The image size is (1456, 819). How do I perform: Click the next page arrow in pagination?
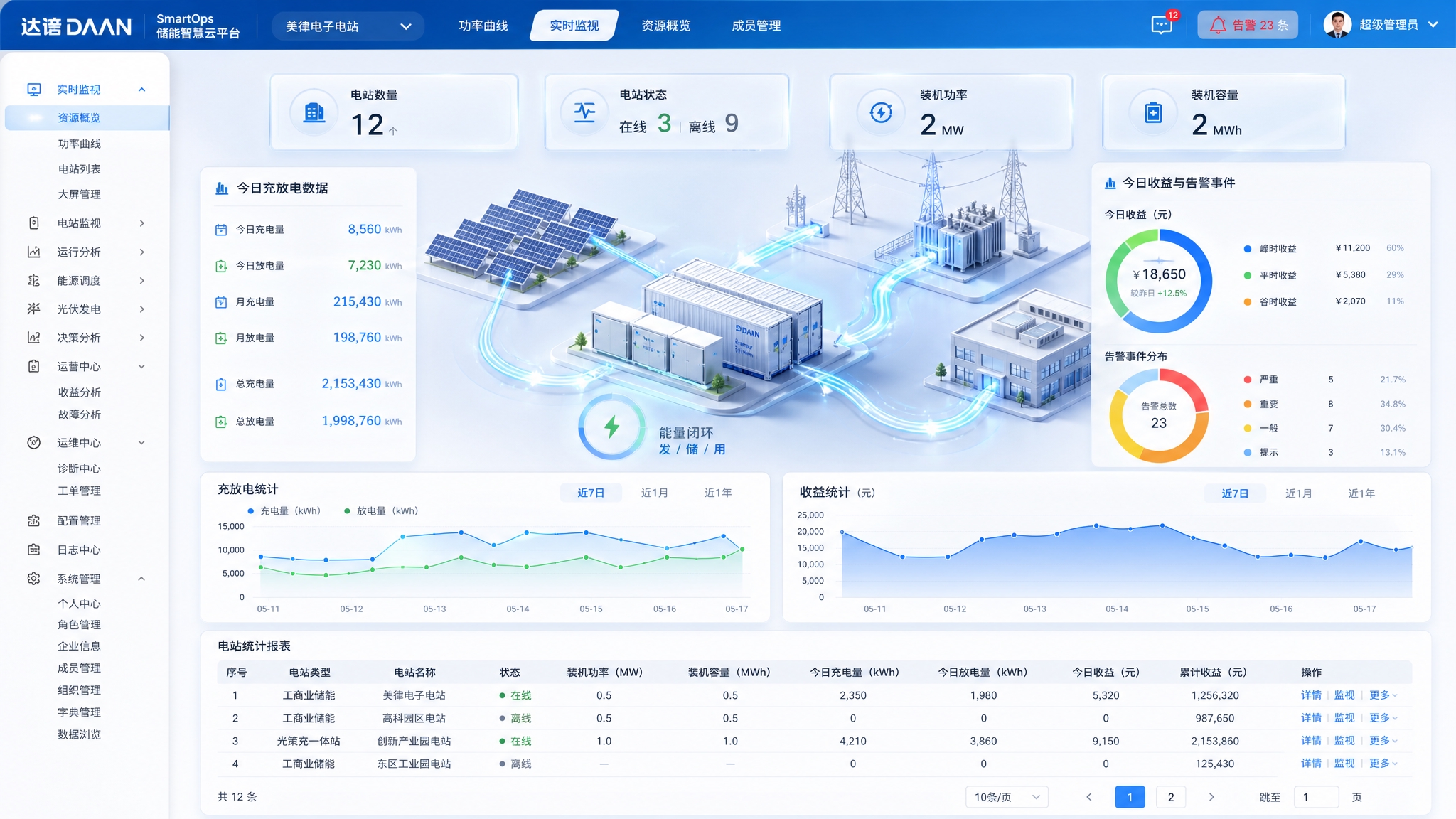[x=1211, y=797]
